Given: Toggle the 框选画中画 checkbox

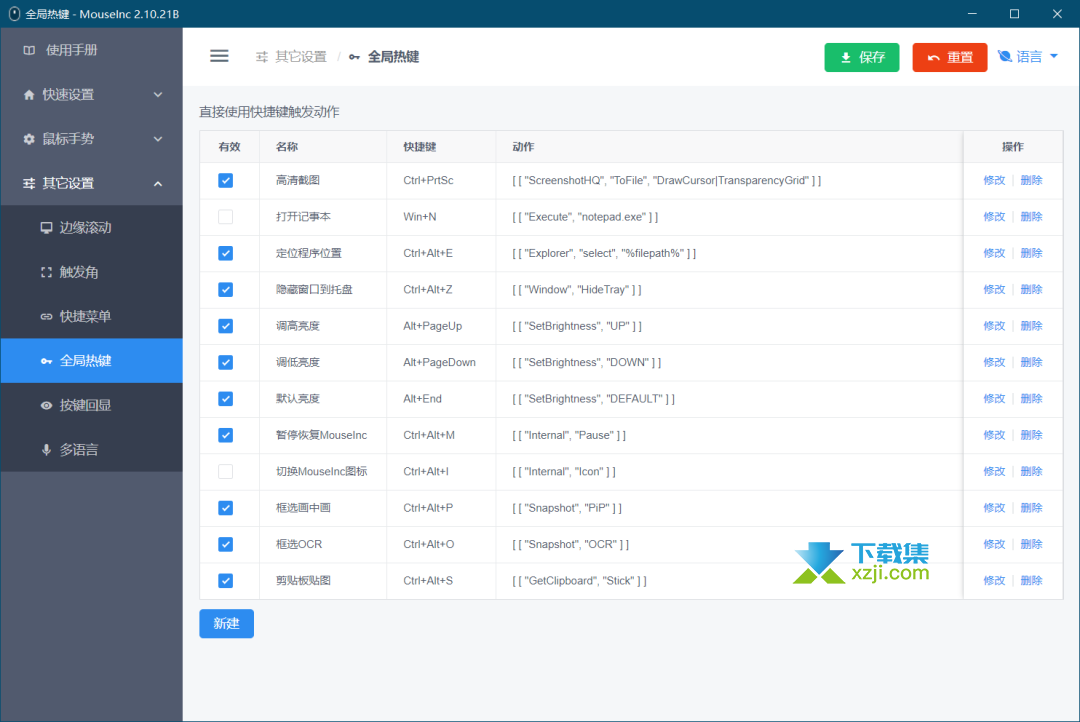Looking at the screenshot, I should pyautogui.click(x=225, y=508).
